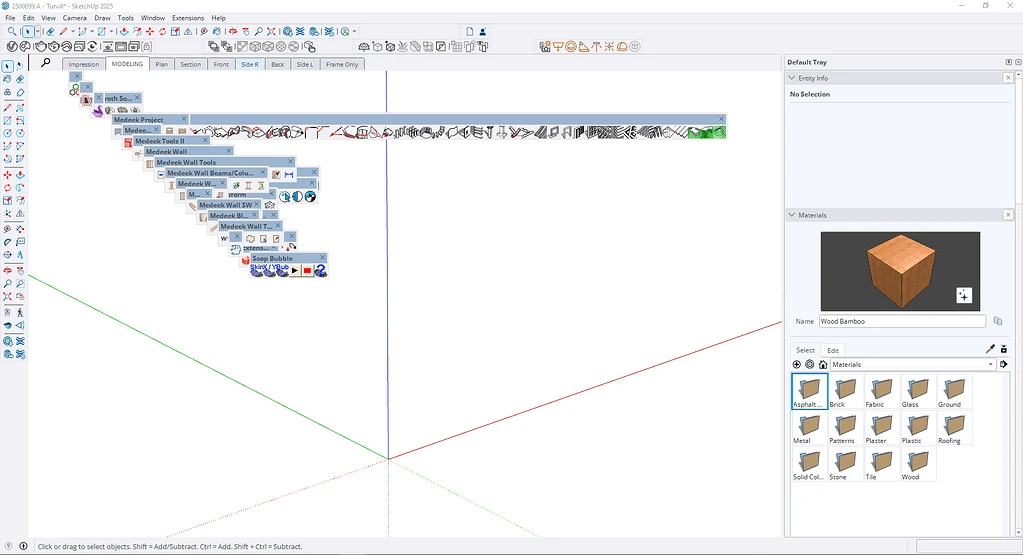Close the Entity Info panel

point(1008,78)
